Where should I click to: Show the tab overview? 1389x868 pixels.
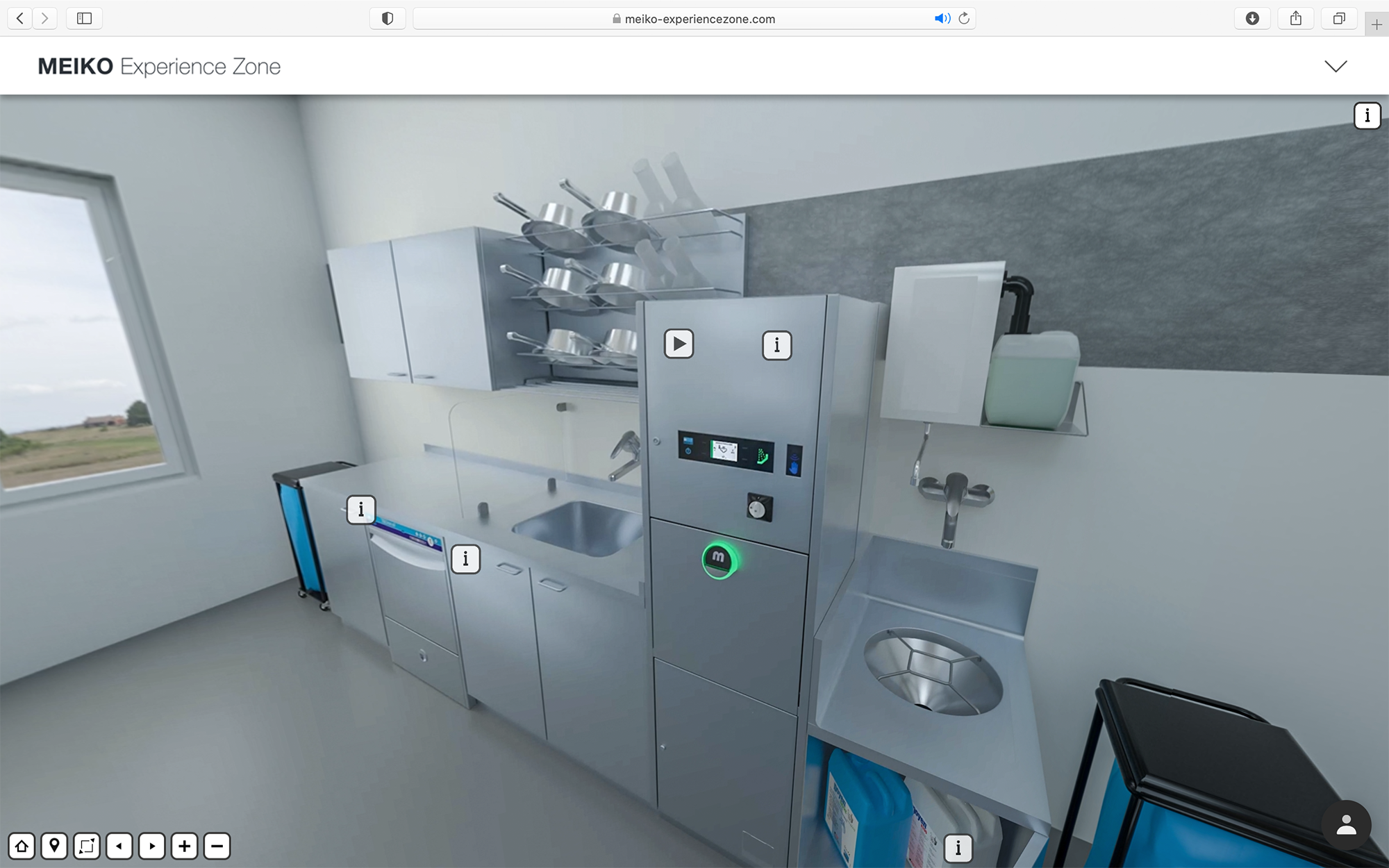[x=1339, y=18]
